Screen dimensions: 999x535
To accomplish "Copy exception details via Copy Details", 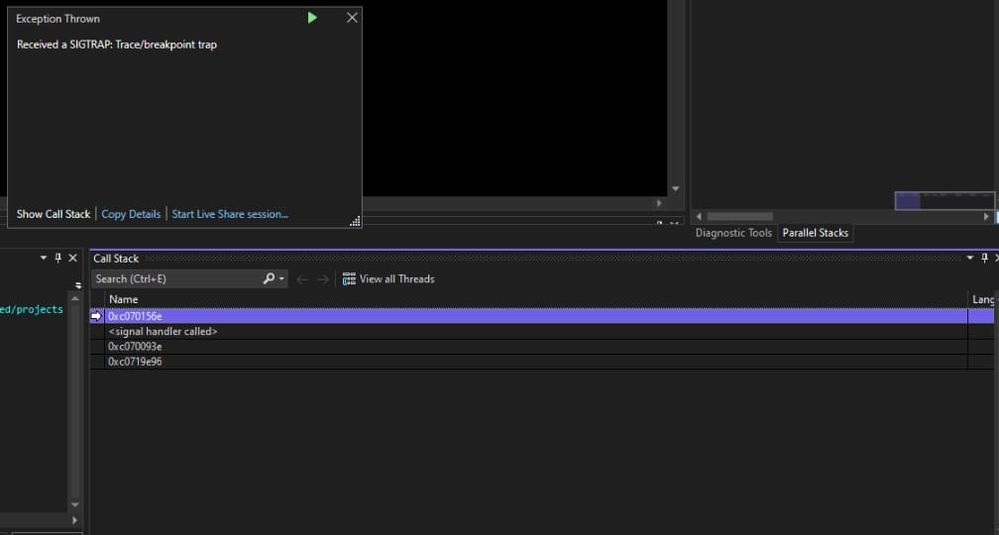I will coord(131,214).
